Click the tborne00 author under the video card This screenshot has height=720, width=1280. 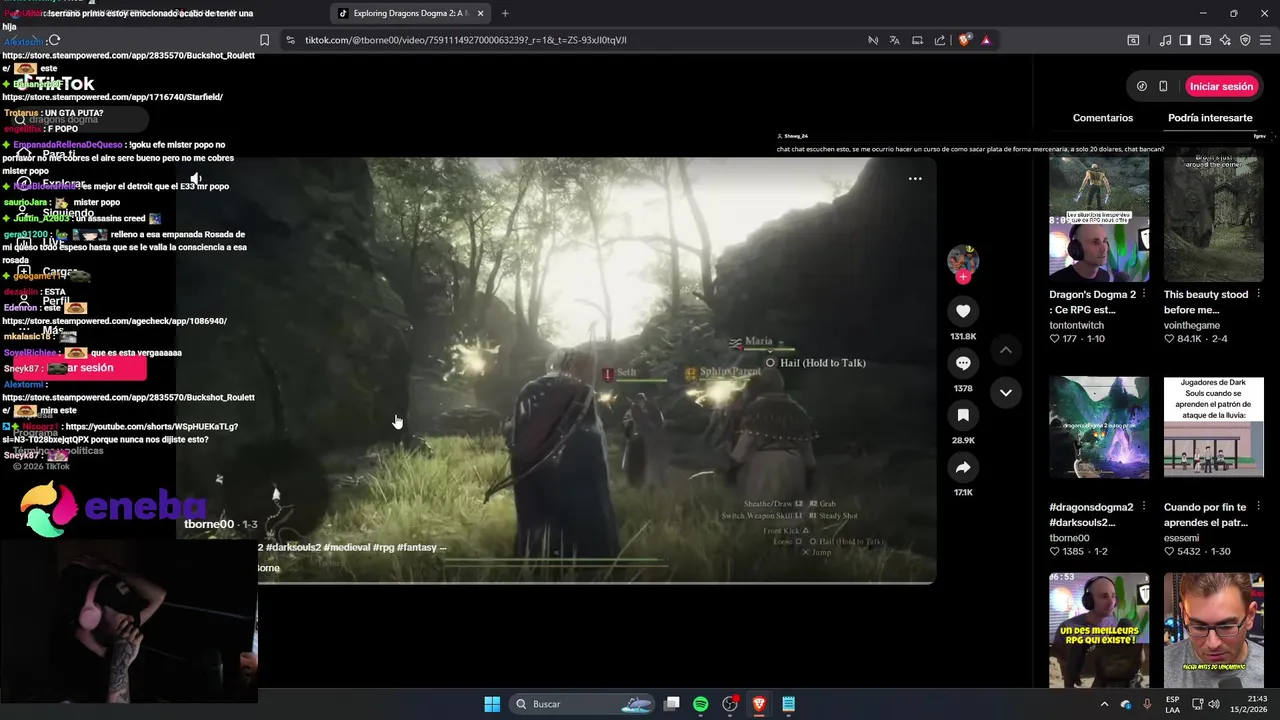pos(1069,538)
